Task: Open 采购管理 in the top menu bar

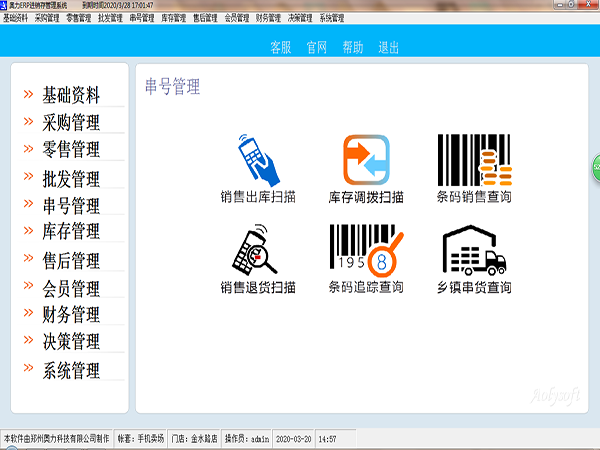Action: point(47,18)
